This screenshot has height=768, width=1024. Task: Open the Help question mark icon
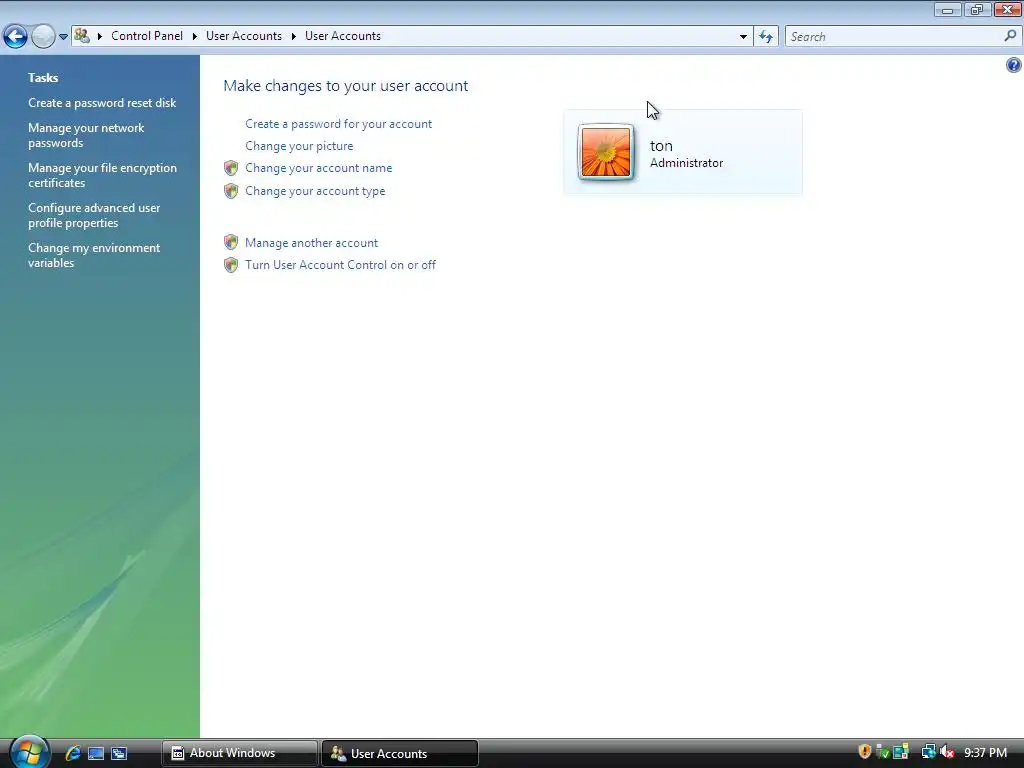(x=1014, y=65)
